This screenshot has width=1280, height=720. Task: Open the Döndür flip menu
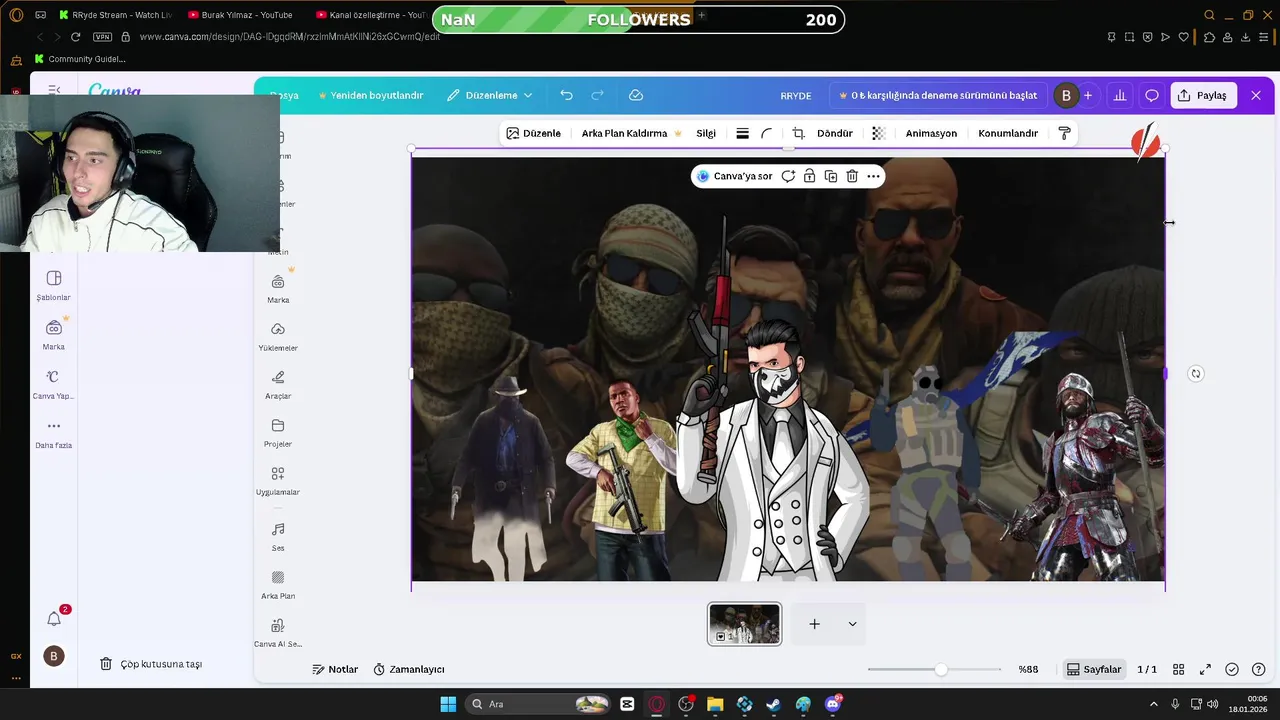(835, 133)
